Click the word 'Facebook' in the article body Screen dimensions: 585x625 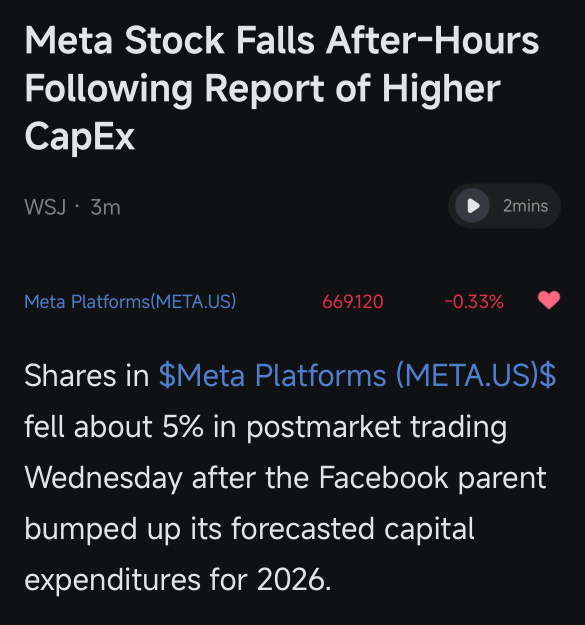point(383,478)
